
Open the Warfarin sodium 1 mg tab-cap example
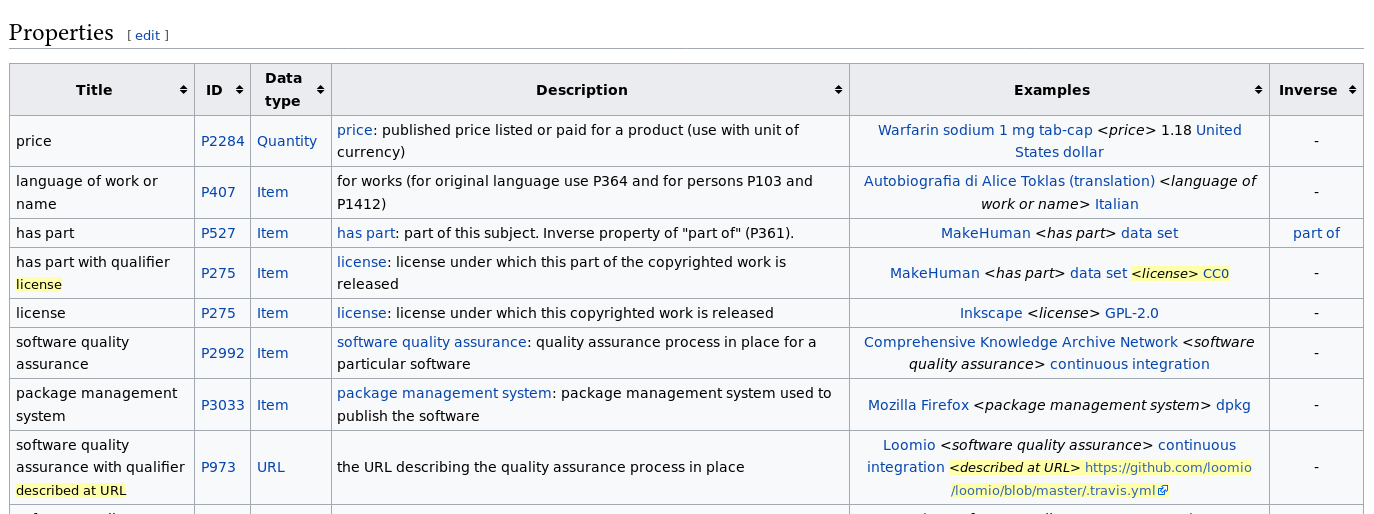(x=984, y=130)
